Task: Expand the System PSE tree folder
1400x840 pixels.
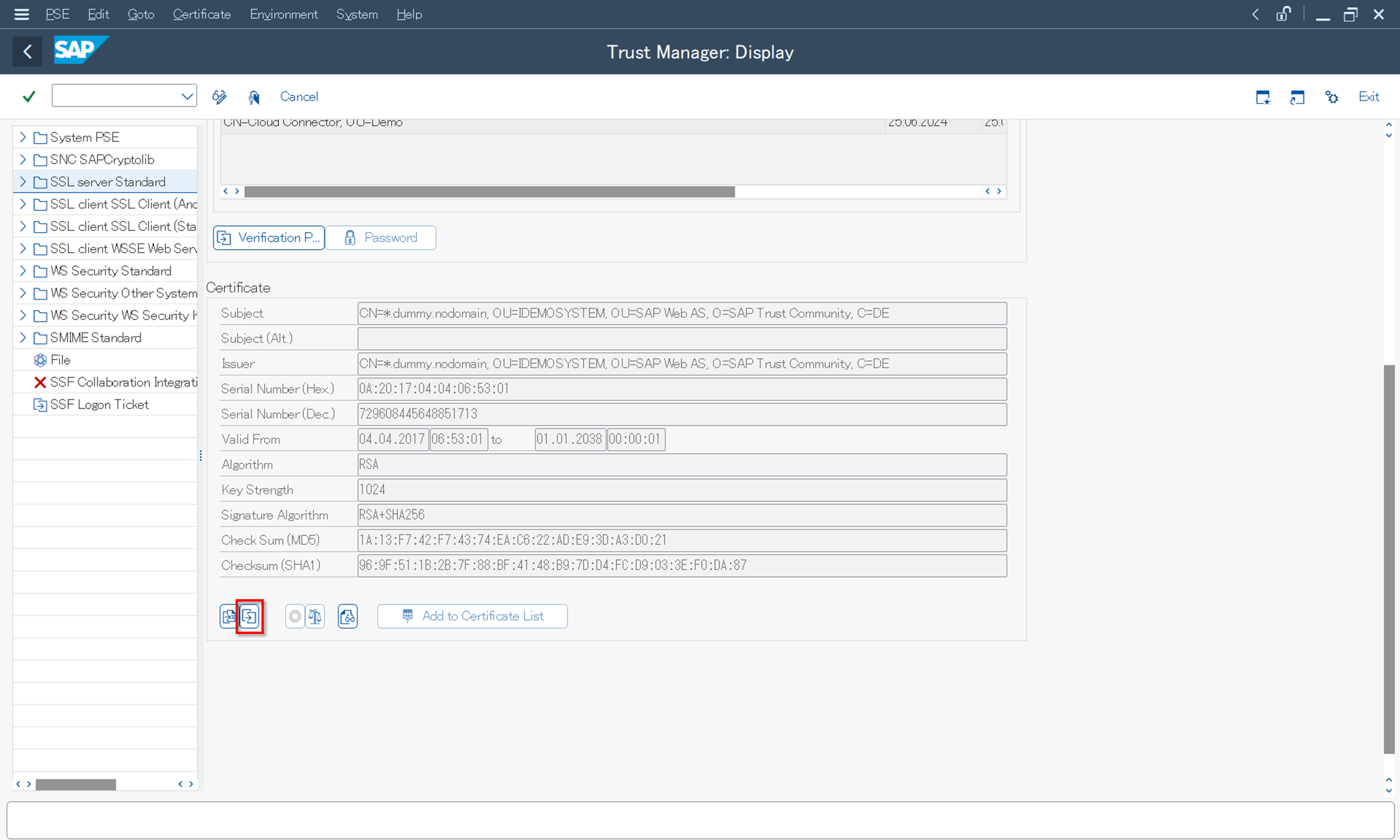Action: coord(23,137)
